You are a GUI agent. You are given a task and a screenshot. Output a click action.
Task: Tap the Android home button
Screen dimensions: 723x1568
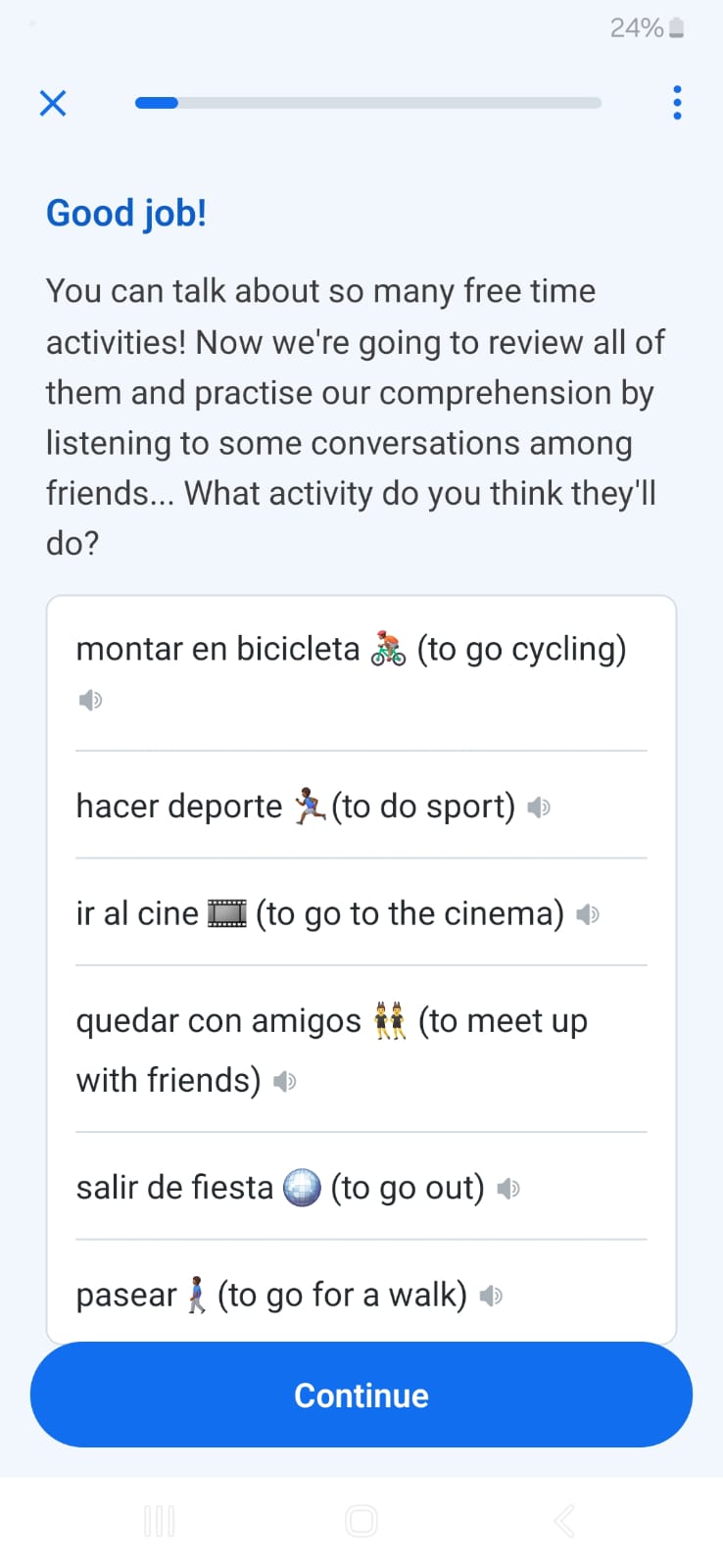click(x=361, y=1521)
